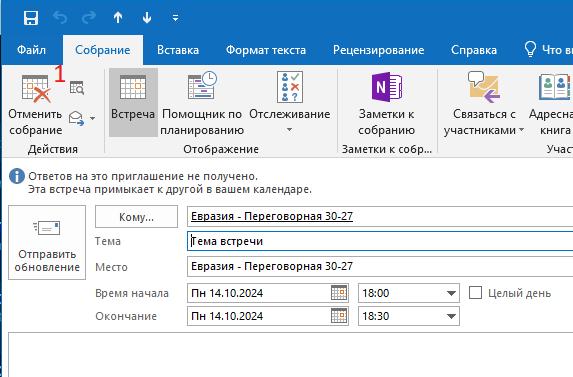Expand the end time 18:30 dropdown
573x377 pixels.
coord(451,316)
